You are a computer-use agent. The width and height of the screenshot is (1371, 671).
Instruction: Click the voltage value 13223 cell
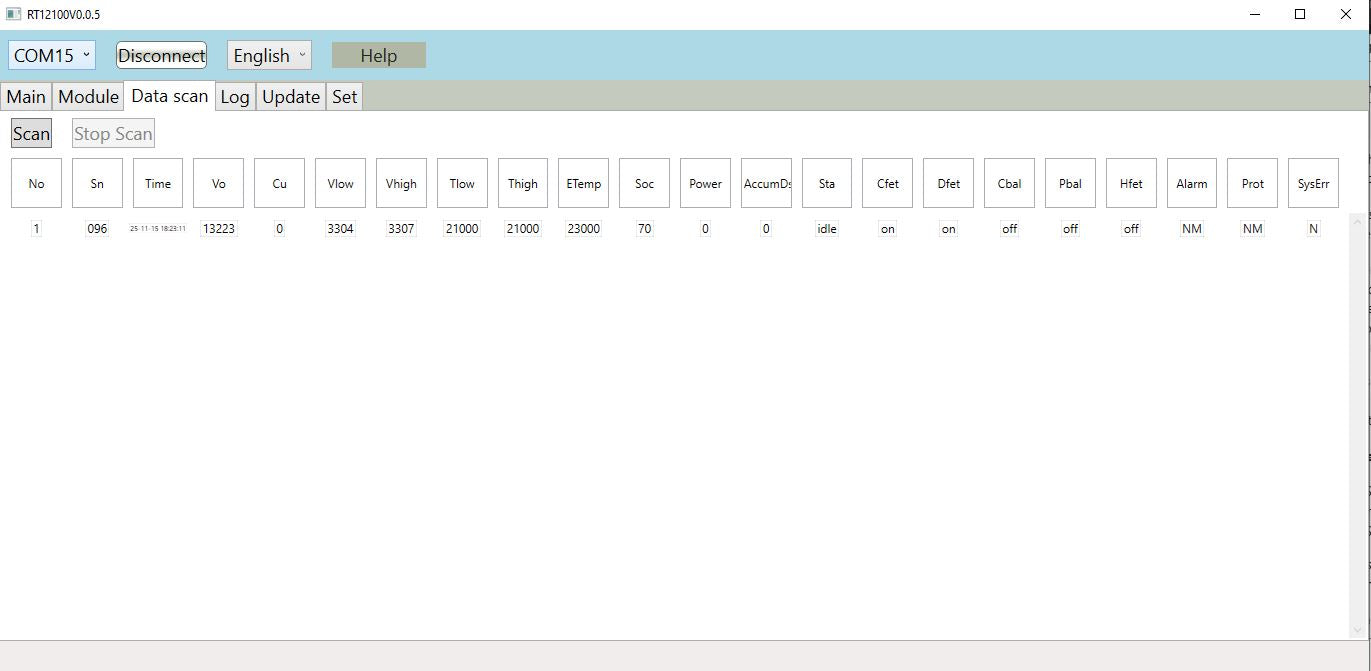coord(219,229)
